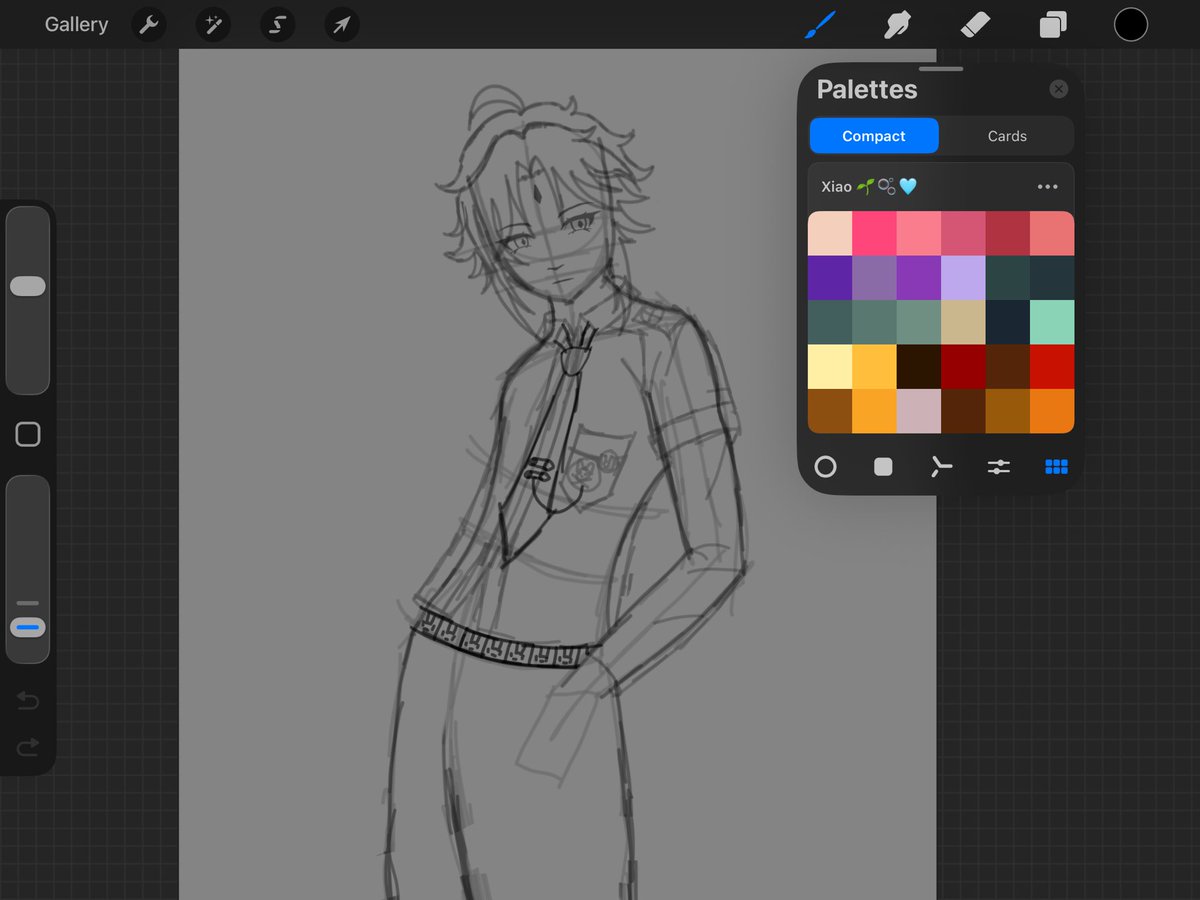Switch to the Value sliders mode

click(999, 466)
